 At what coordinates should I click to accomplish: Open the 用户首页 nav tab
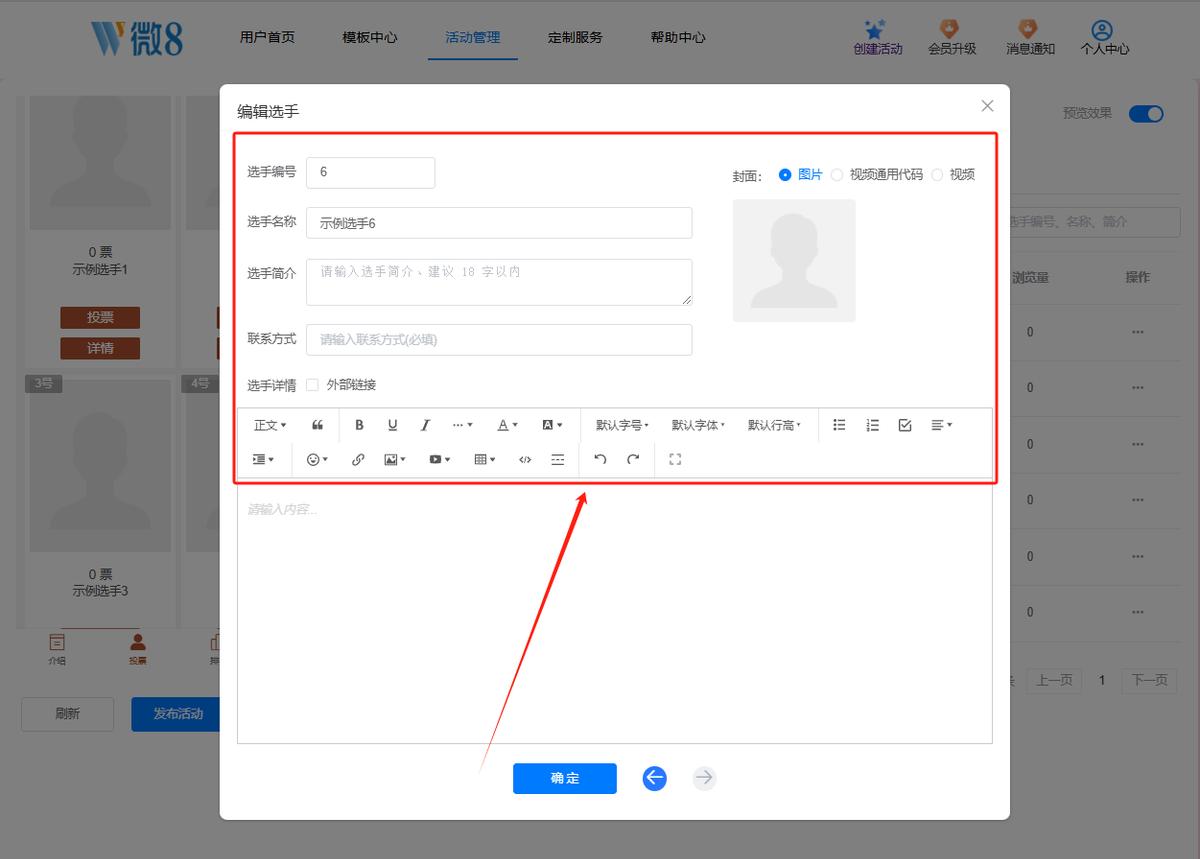tap(267, 37)
